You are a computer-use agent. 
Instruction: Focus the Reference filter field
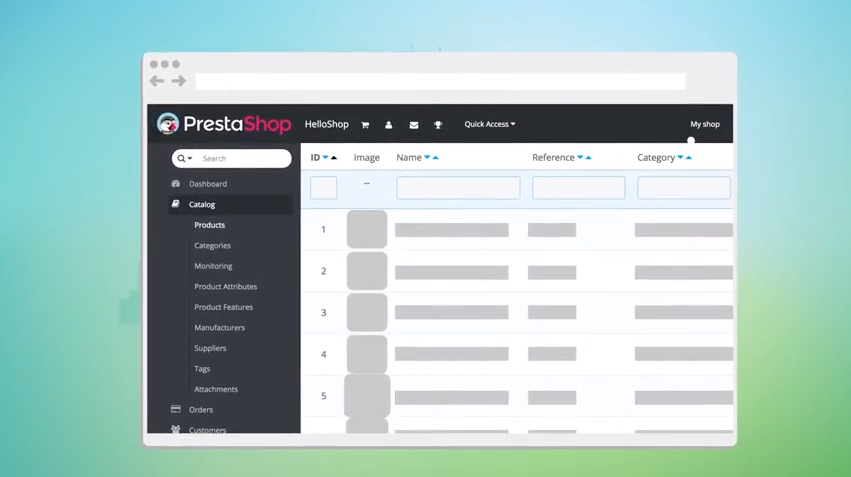tap(579, 188)
